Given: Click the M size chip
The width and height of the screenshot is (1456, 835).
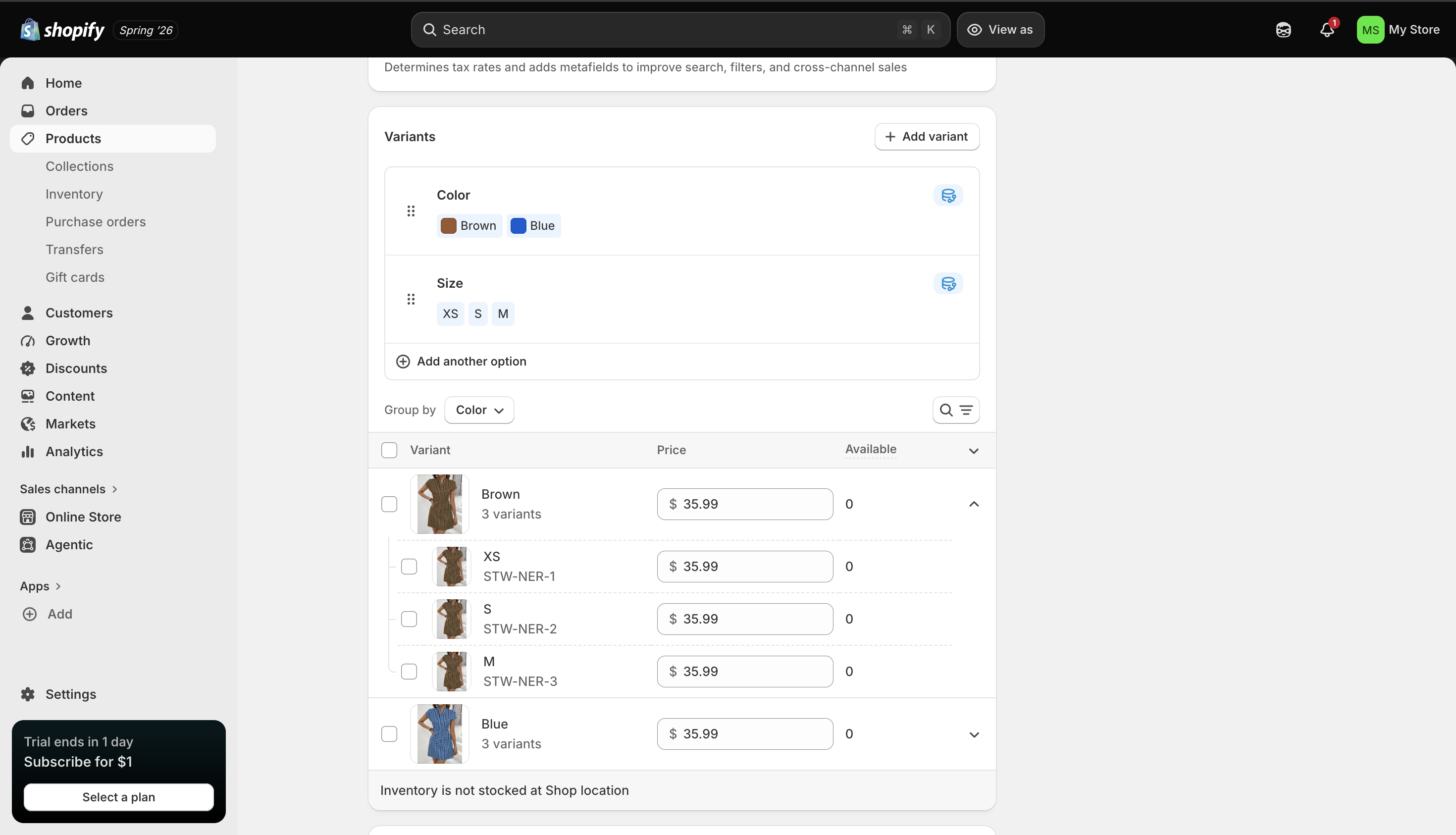Looking at the screenshot, I should tap(503, 314).
